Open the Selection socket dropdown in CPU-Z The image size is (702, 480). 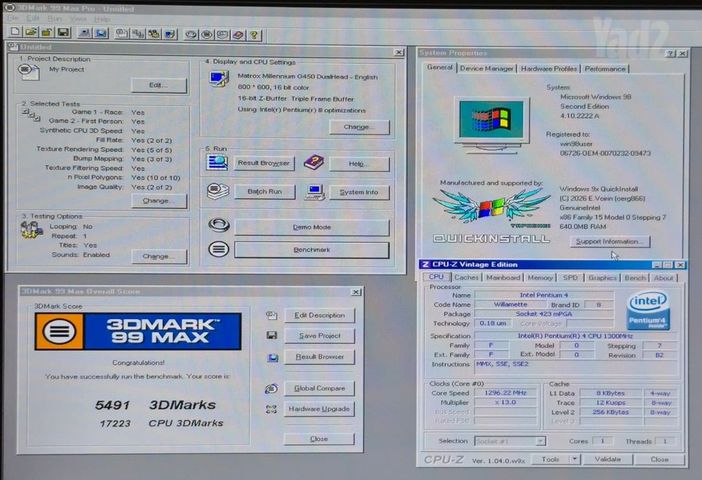540,441
